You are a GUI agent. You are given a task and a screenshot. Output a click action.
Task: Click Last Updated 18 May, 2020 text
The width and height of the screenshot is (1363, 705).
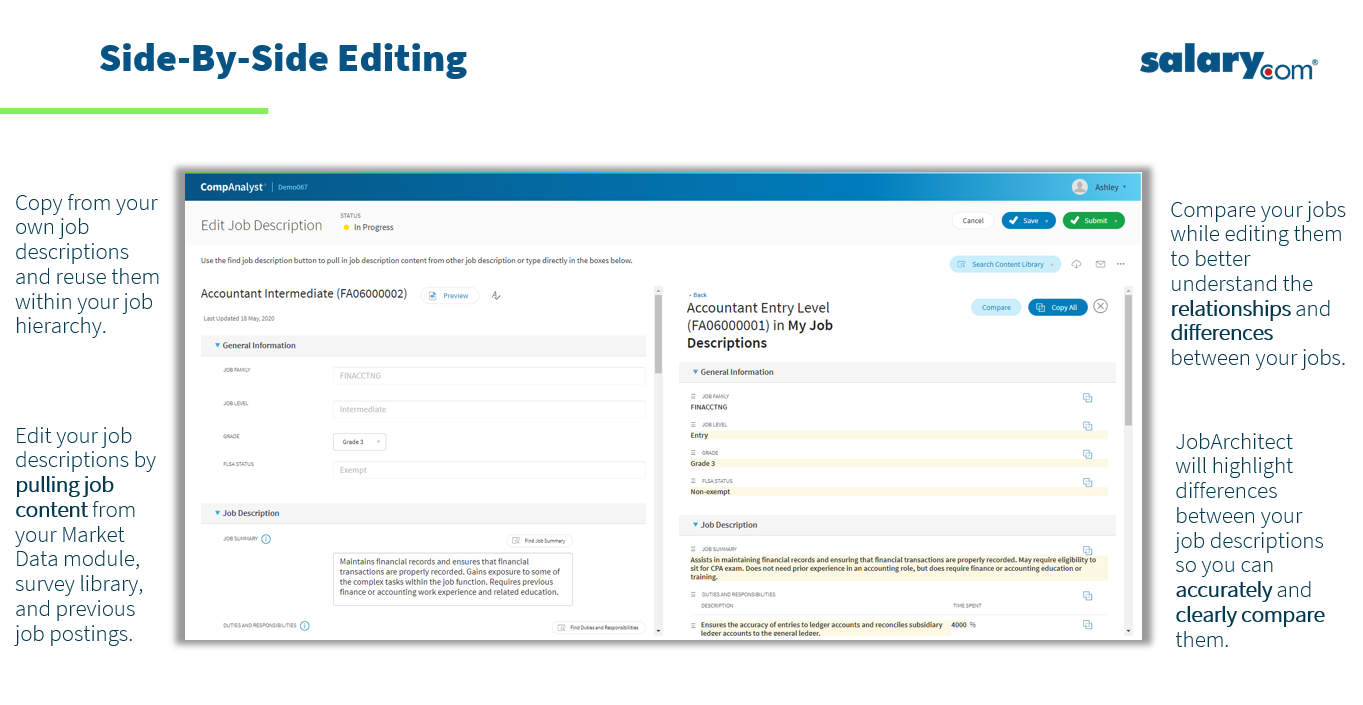coord(238,319)
